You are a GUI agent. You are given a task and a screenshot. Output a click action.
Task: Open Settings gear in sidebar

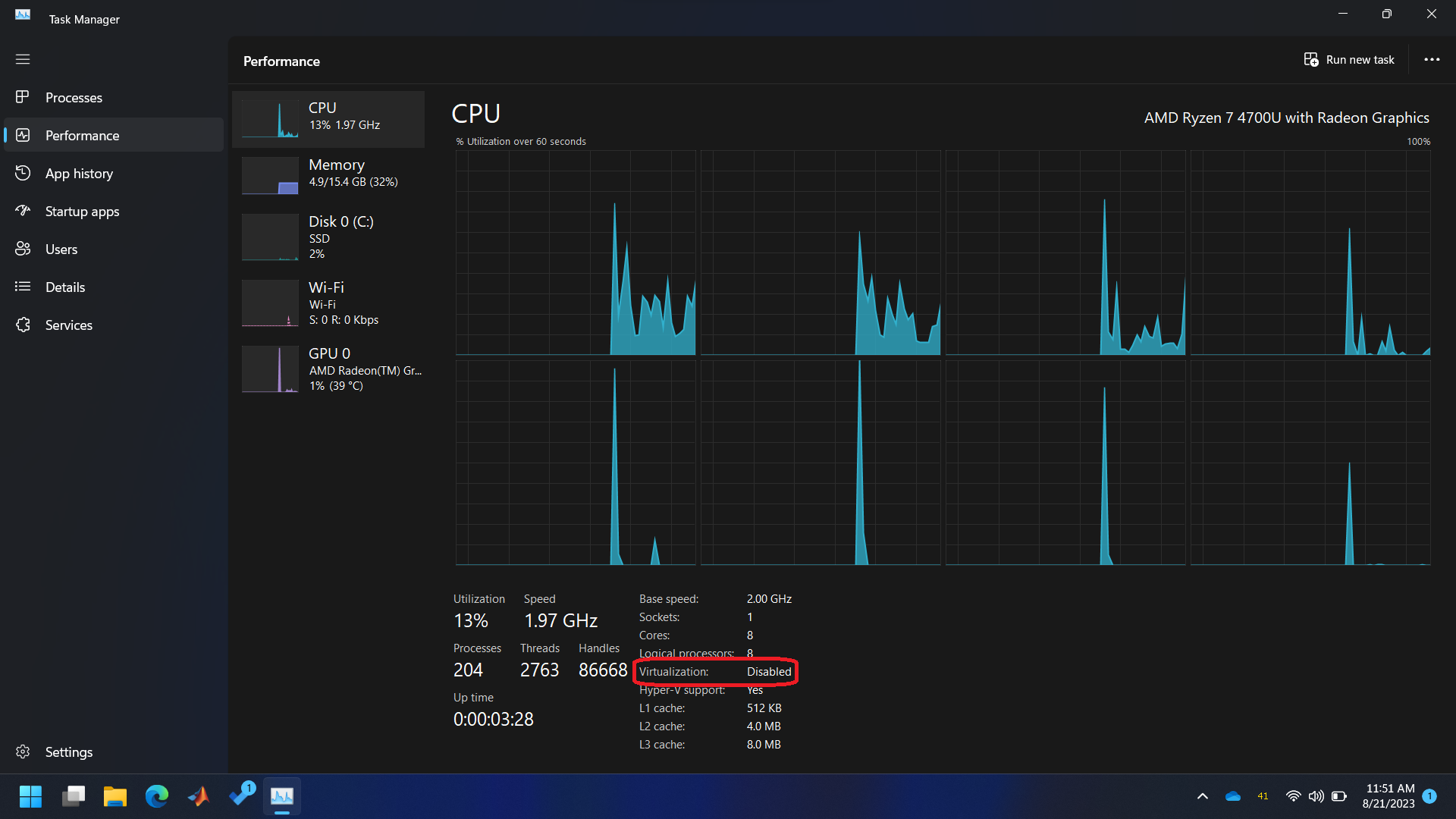coord(23,752)
